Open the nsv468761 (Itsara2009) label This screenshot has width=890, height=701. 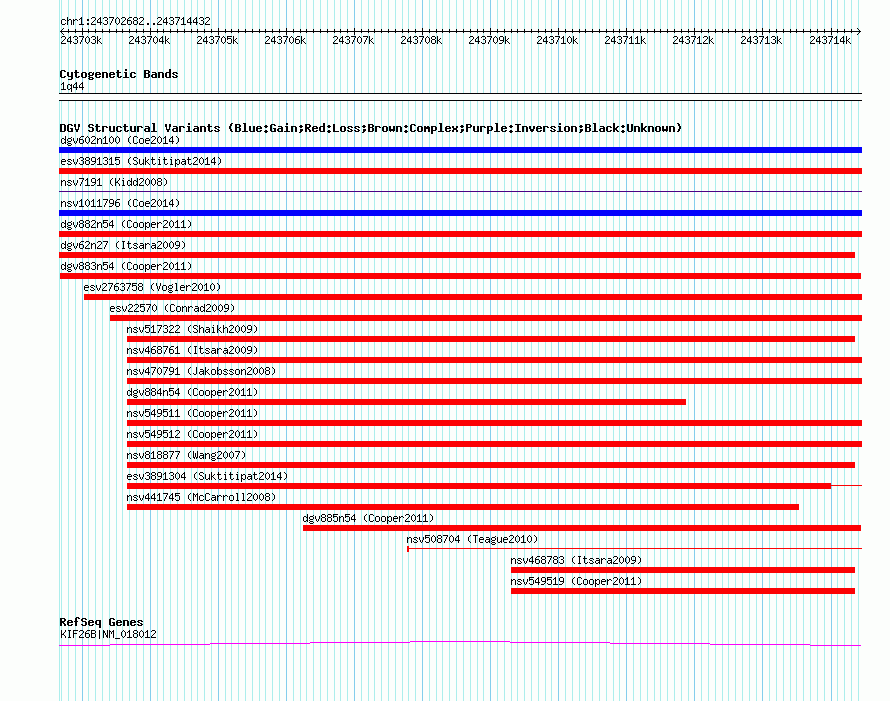(x=192, y=350)
